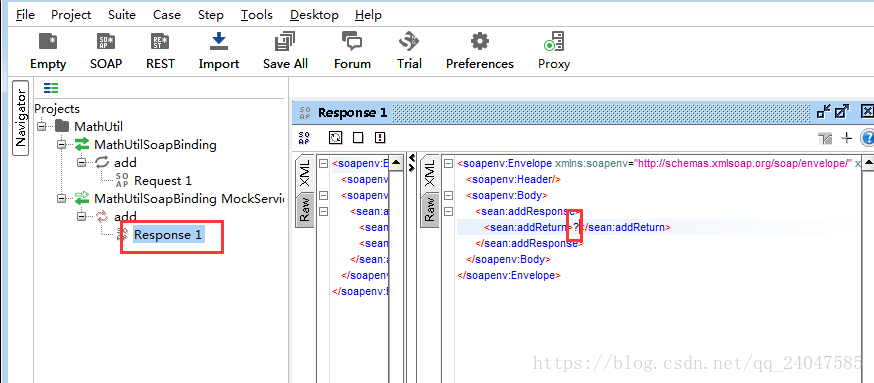Click the empty square icon in response toolbar
Image resolution: width=874 pixels, height=383 pixels.
(358, 137)
